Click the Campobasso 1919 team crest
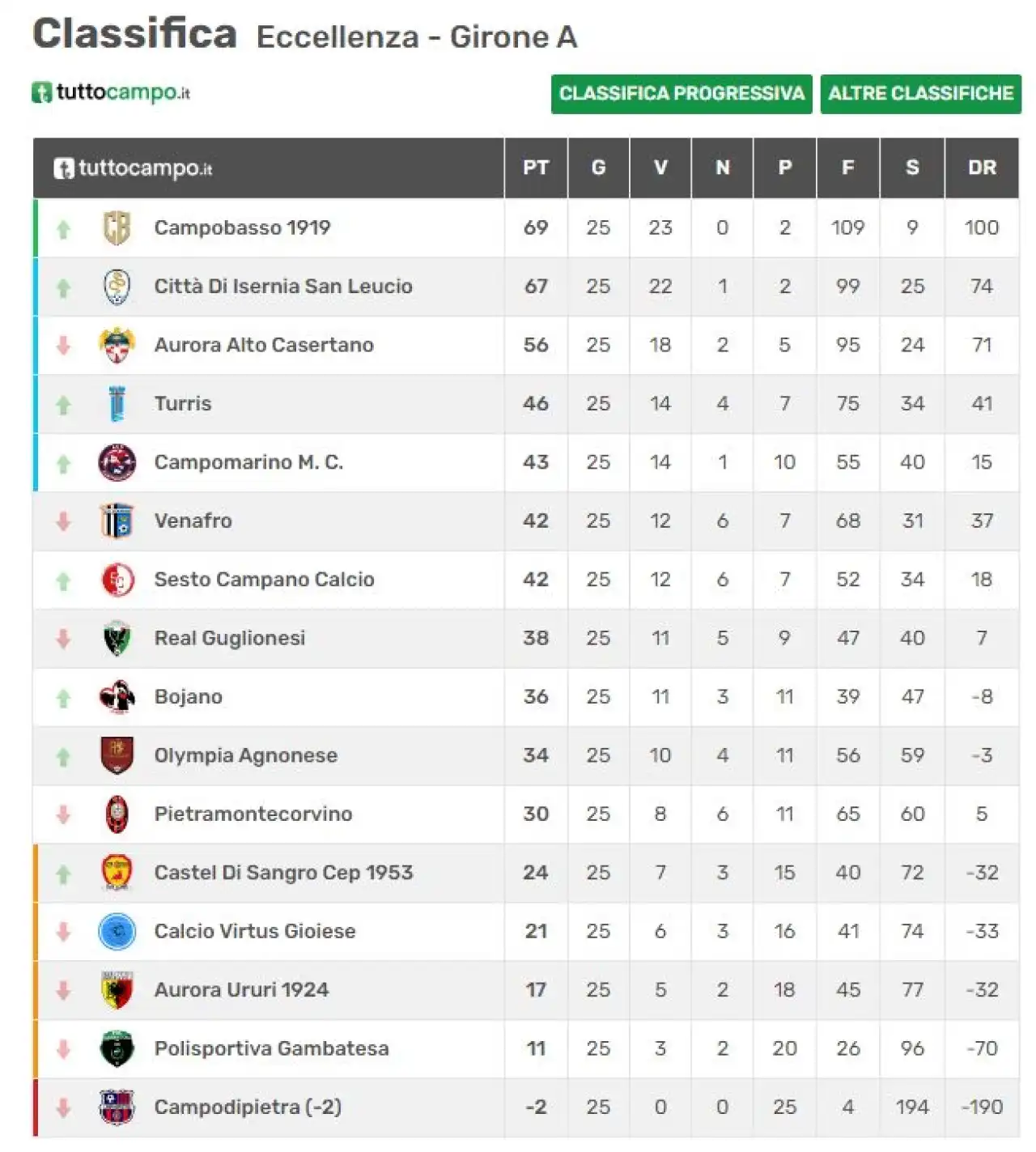This screenshot has width=1036, height=1152. (117, 227)
